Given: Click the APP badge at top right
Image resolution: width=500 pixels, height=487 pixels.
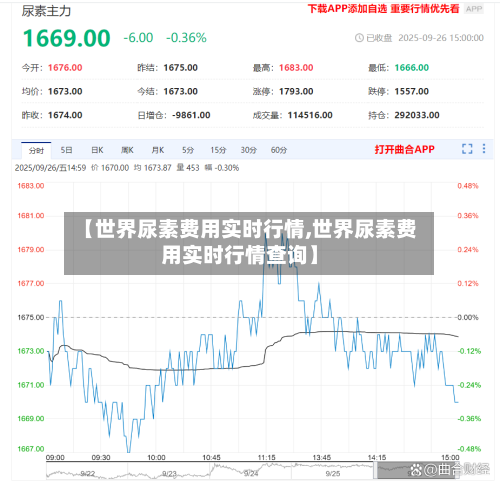Looking at the screenshot, I should click(474, 9).
